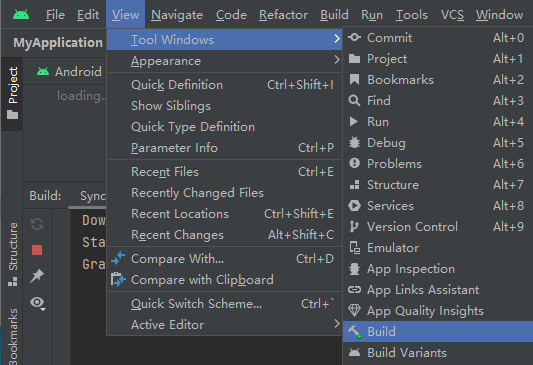Viewport: 533px width, 365px height.
Task: Click the Android Studio logo icon
Action: point(21,15)
